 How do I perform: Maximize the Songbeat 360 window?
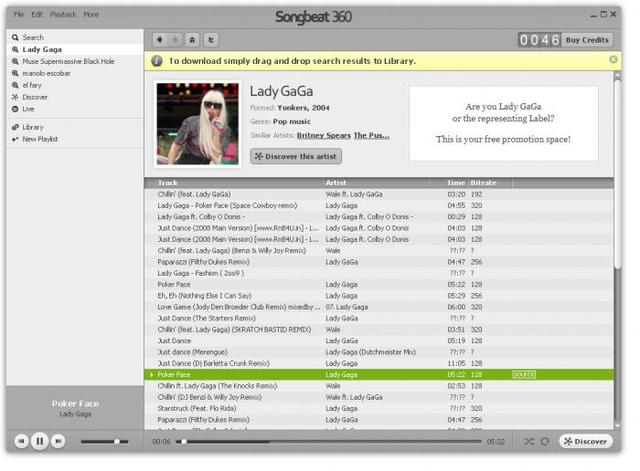604,14
